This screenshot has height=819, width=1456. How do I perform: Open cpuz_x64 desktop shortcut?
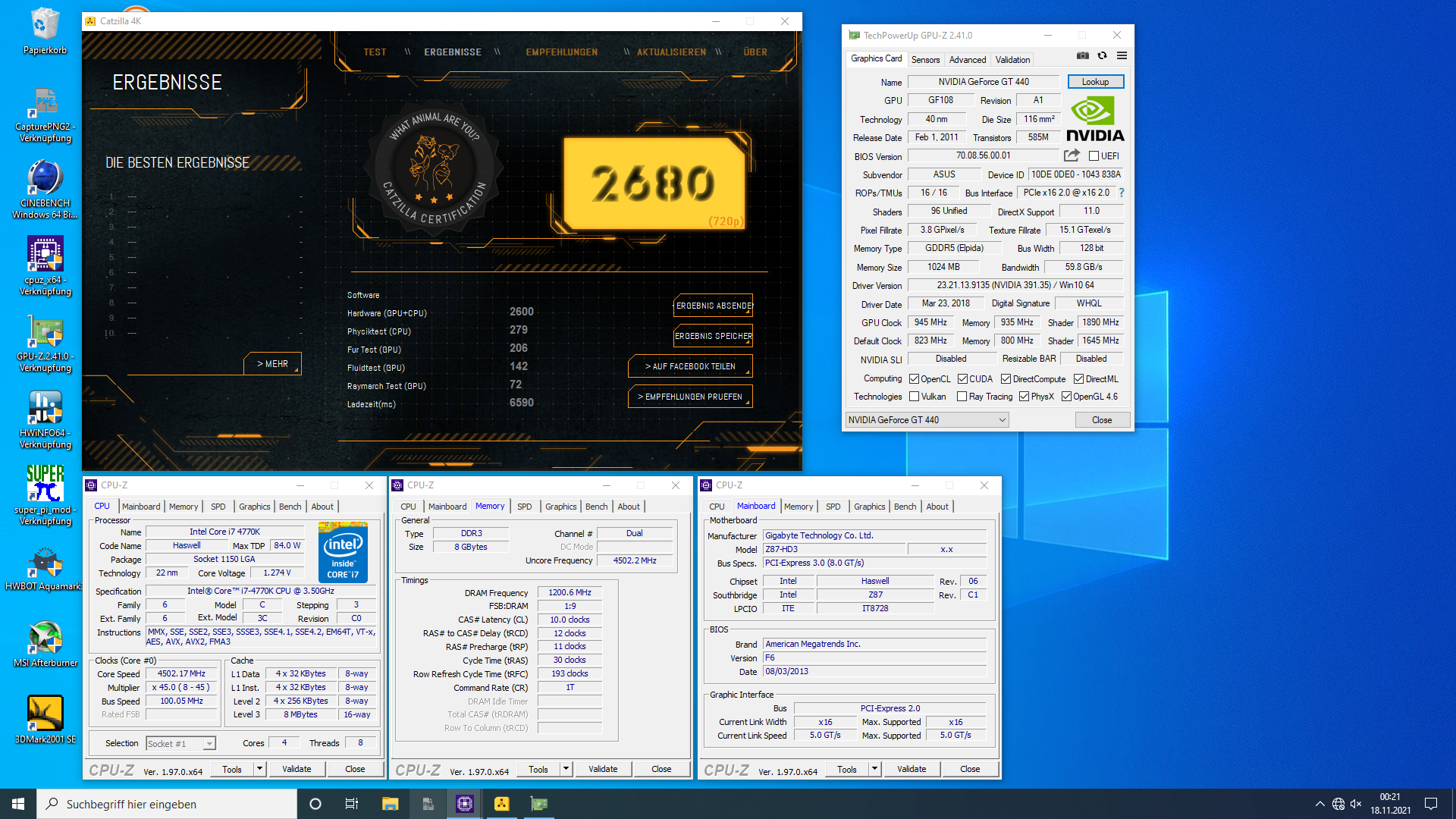tap(45, 266)
